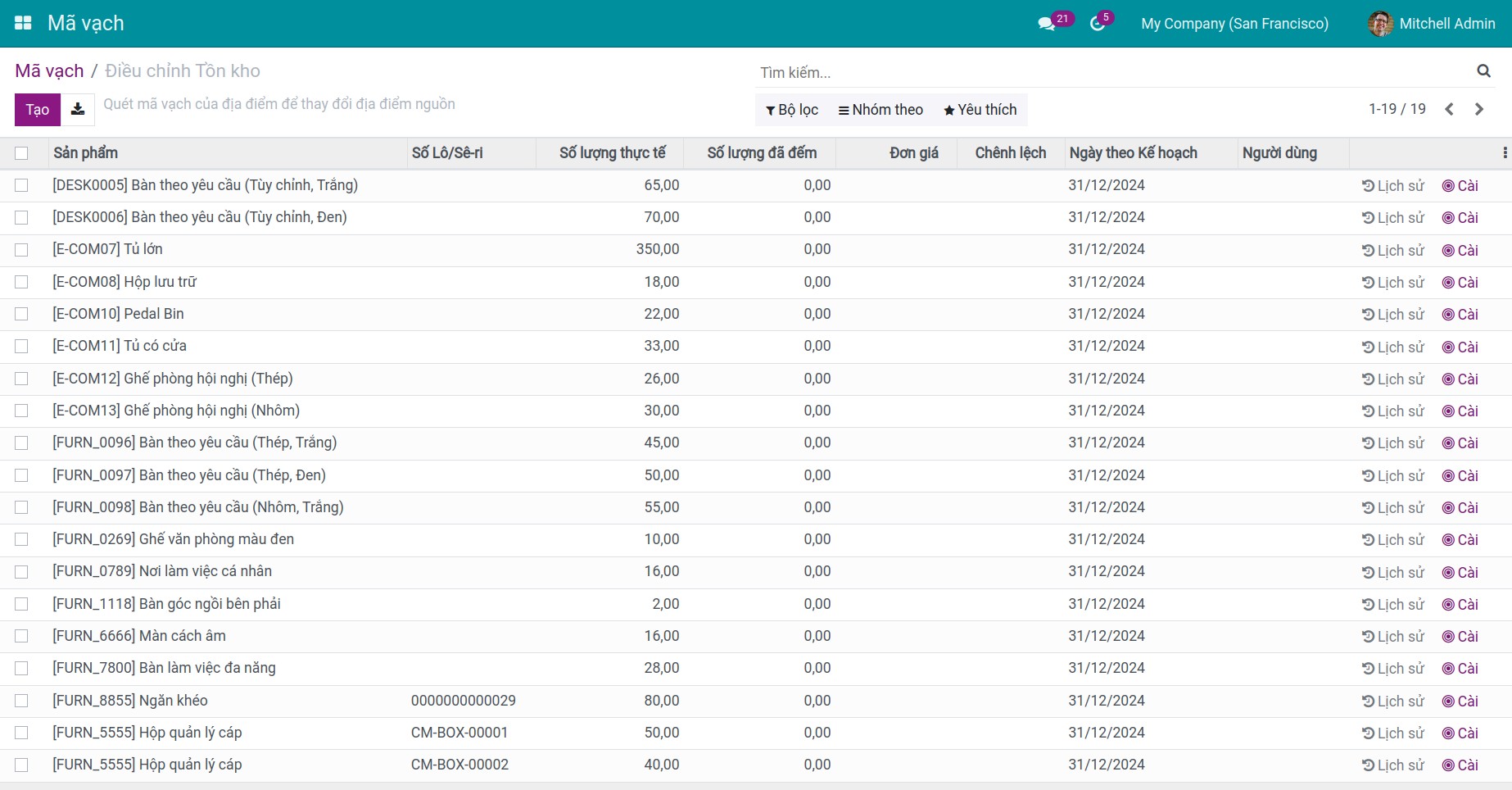Image resolution: width=1512 pixels, height=790 pixels.
Task: Open the Mitchell Admin user menu
Action: coord(1432,24)
